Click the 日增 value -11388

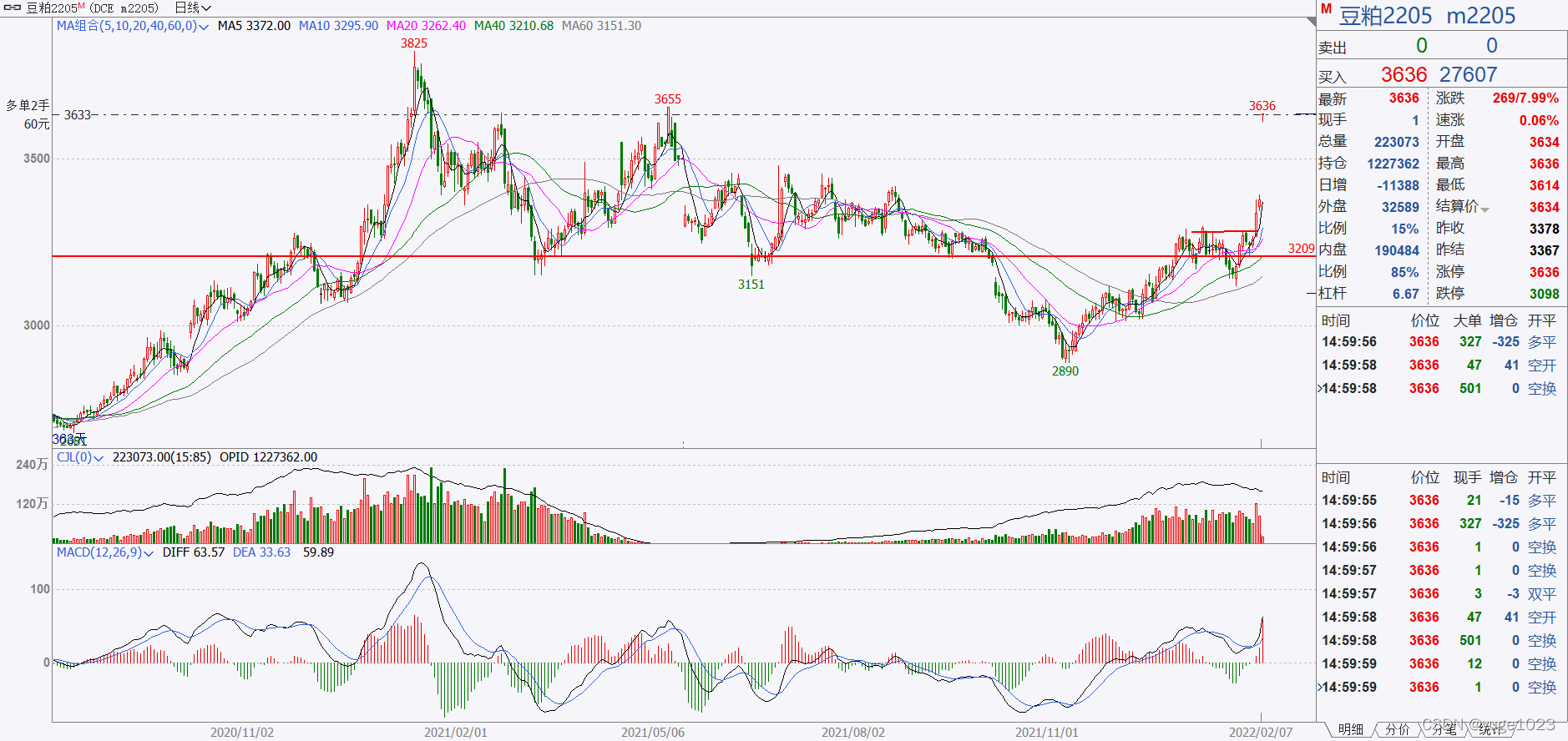pos(1398,185)
